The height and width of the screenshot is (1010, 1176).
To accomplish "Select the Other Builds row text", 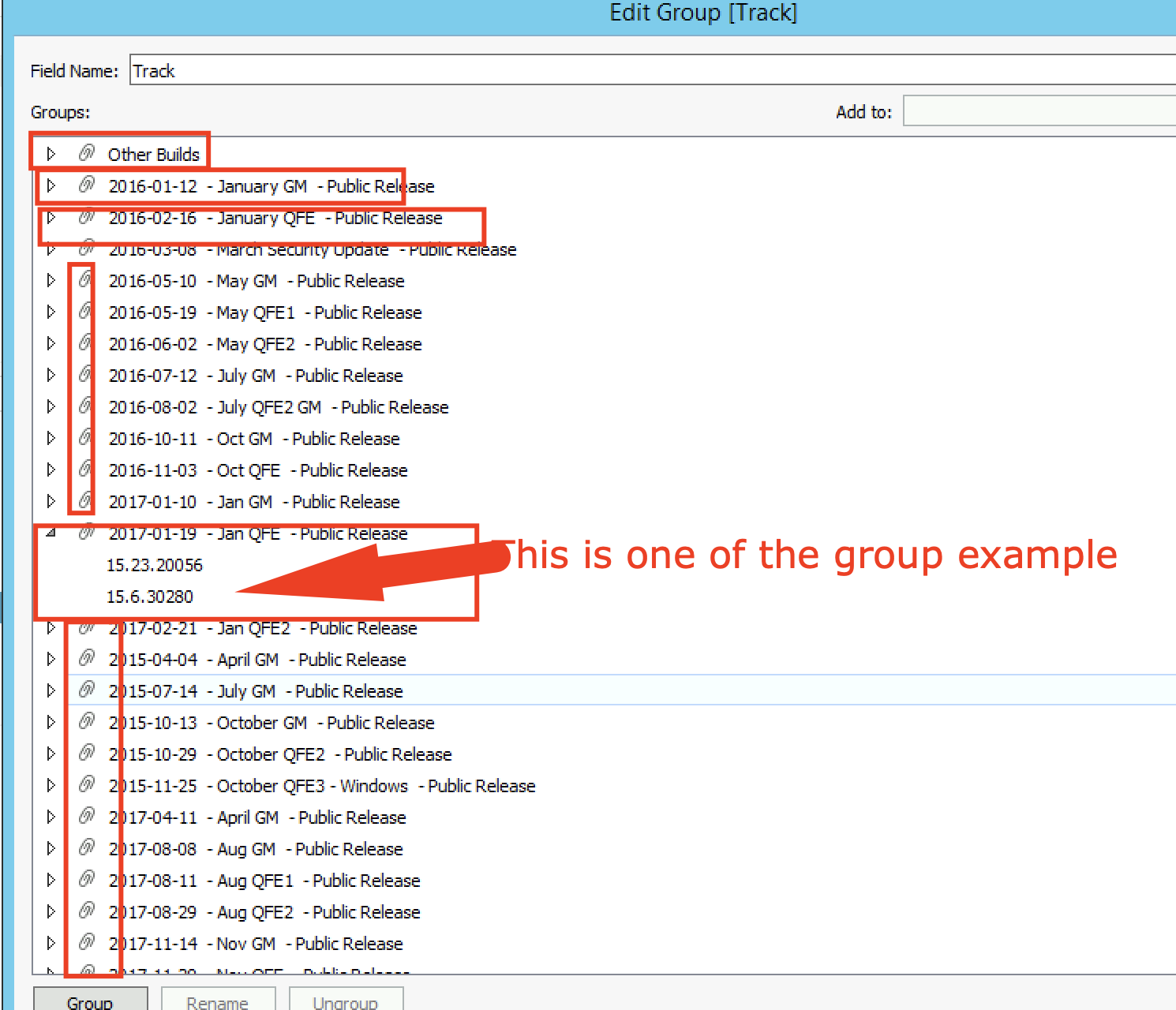I will point(154,155).
